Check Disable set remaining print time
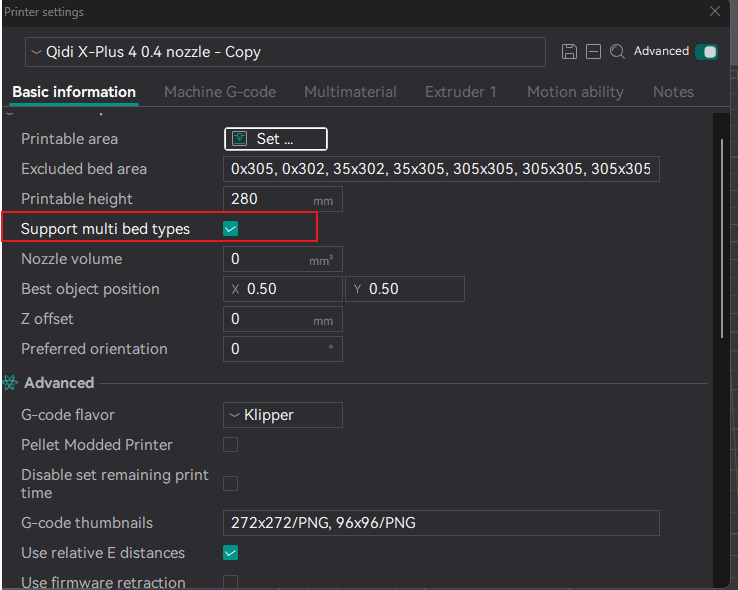 [x=230, y=483]
